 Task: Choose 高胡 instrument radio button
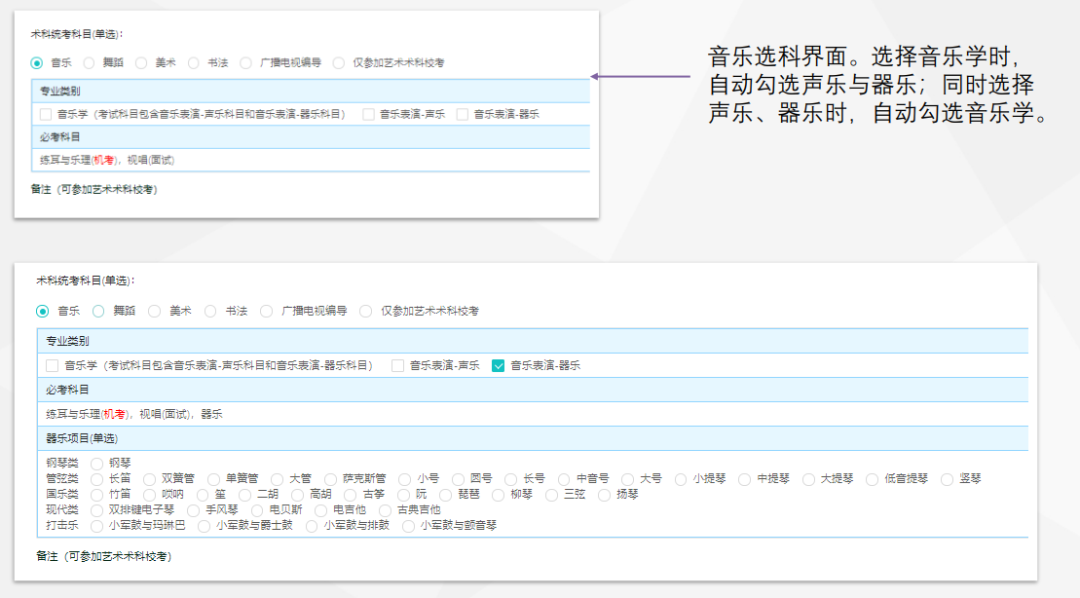[x=298, y=495]
